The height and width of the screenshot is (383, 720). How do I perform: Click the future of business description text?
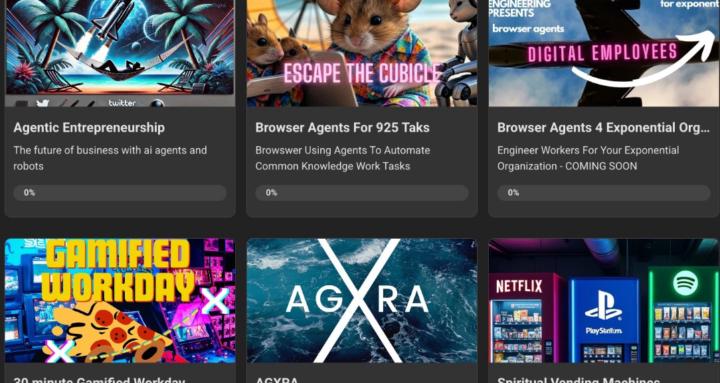pyautogui.click(x=110, y=158)
